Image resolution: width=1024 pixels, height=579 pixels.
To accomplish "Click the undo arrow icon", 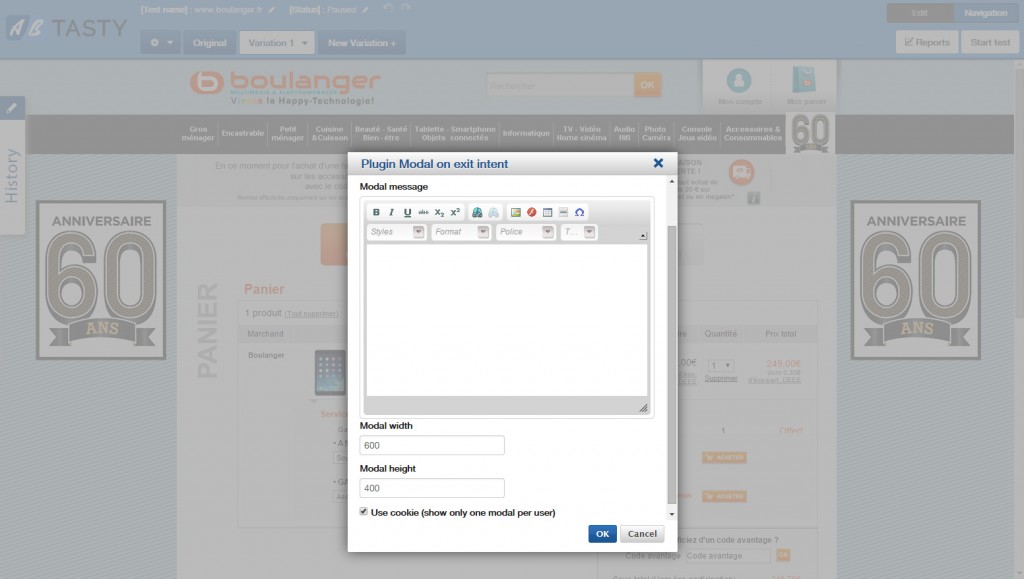I will pyautogui.click(x=389, y=8).
